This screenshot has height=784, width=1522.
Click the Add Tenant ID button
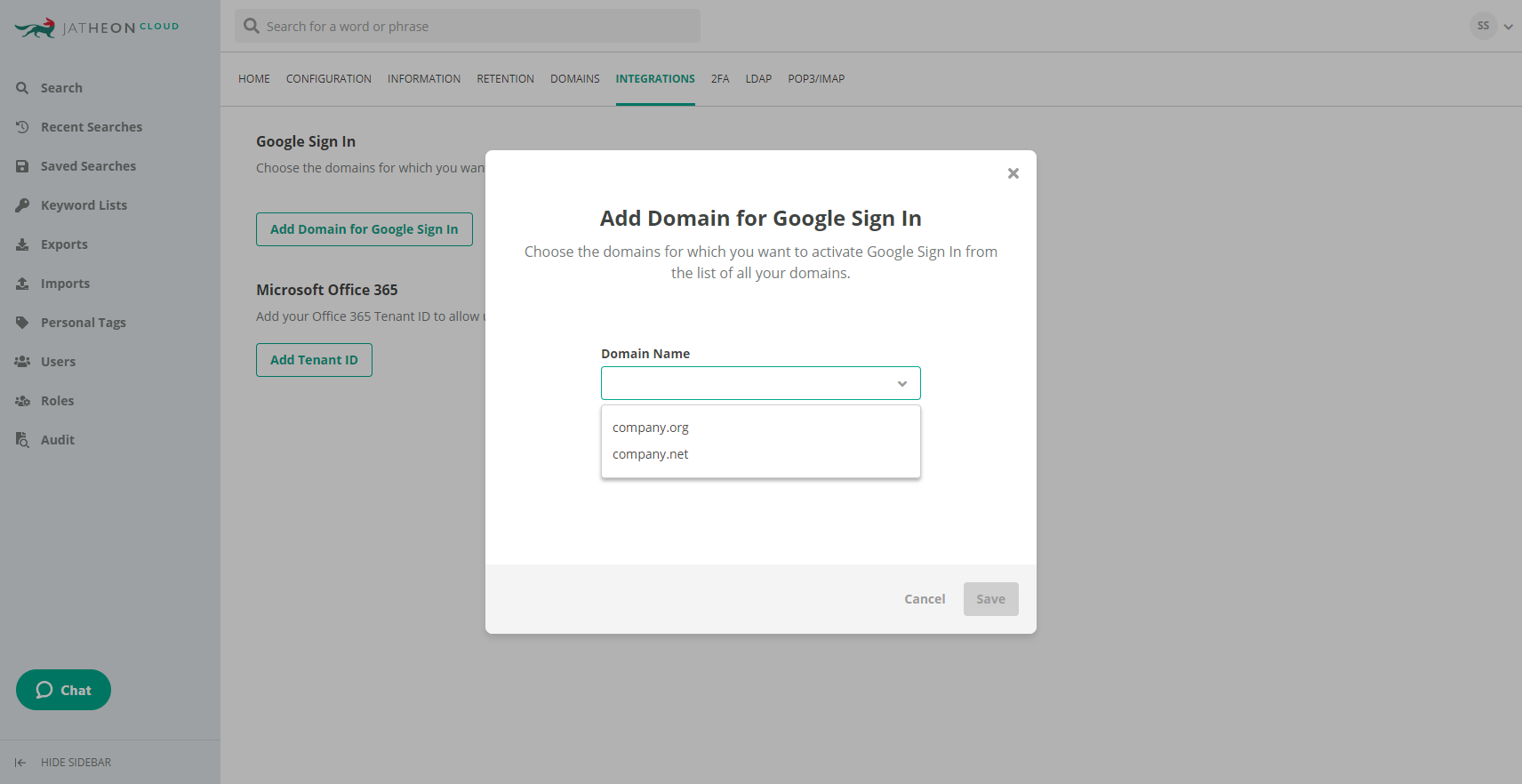(x=314, y=360)
